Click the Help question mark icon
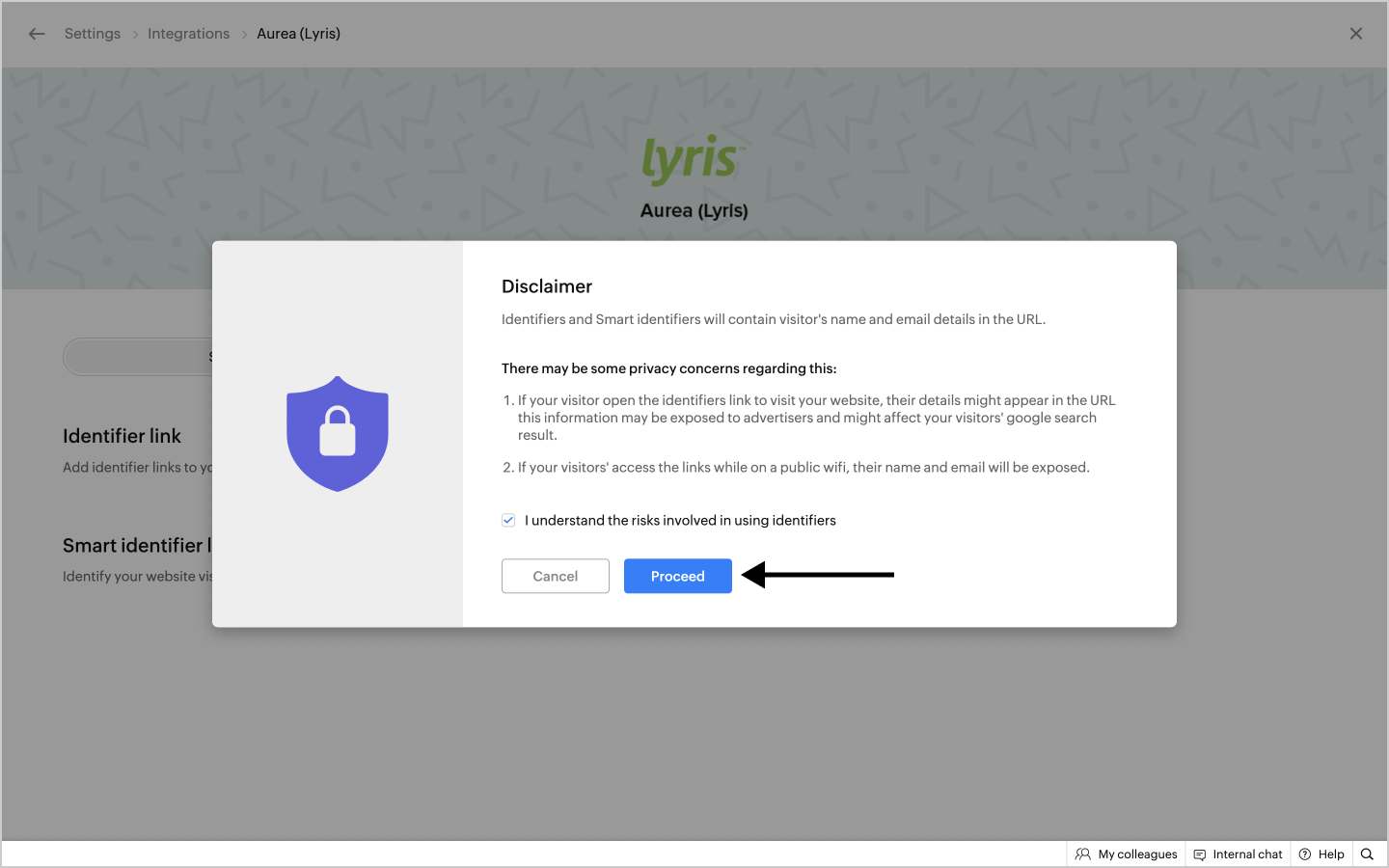Screen dimensions: 1389x868 (x=1305, y=854)
